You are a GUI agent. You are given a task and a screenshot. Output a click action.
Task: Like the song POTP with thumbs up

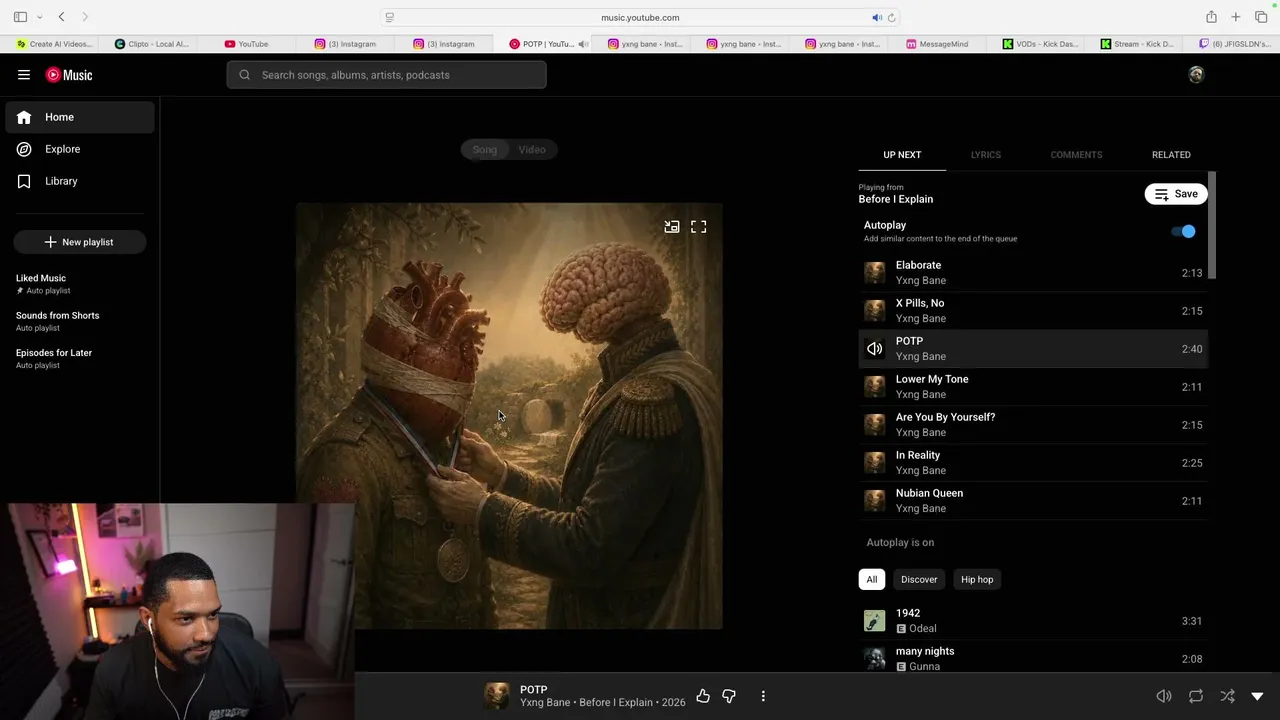click(703, 696)
